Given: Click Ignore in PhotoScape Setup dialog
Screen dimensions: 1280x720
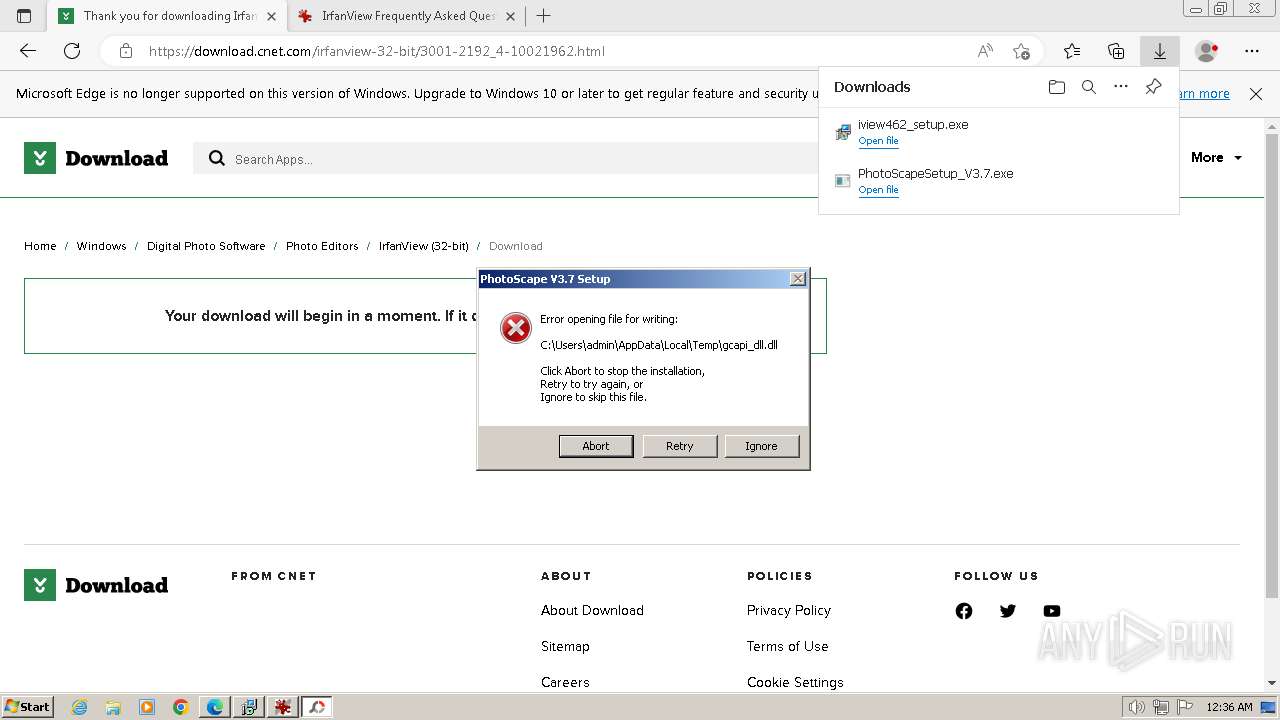Looking at the screenshot, I should click(x=761, y=446).
